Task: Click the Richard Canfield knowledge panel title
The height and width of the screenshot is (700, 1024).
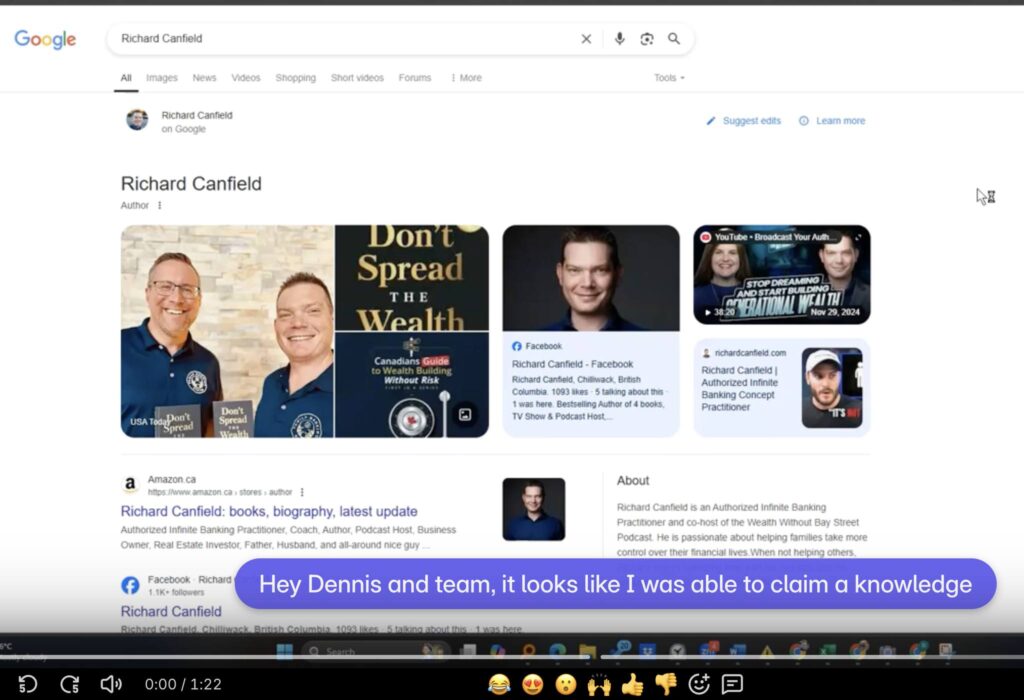Action: click(191, 184)
